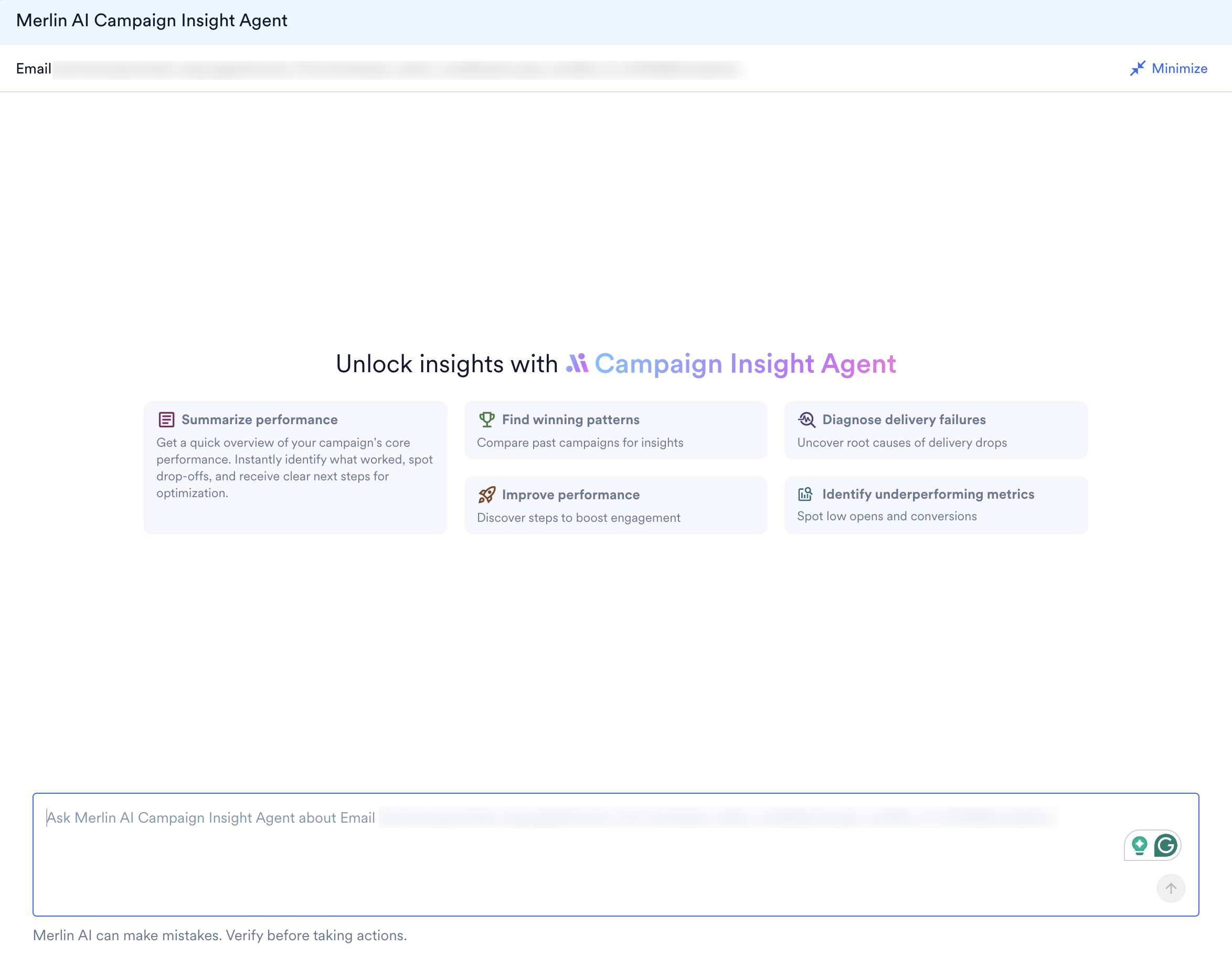The height and width of the screenshot is (967, 1232).
Task: Click the Minimize link text
Action: pos(1180,68)
